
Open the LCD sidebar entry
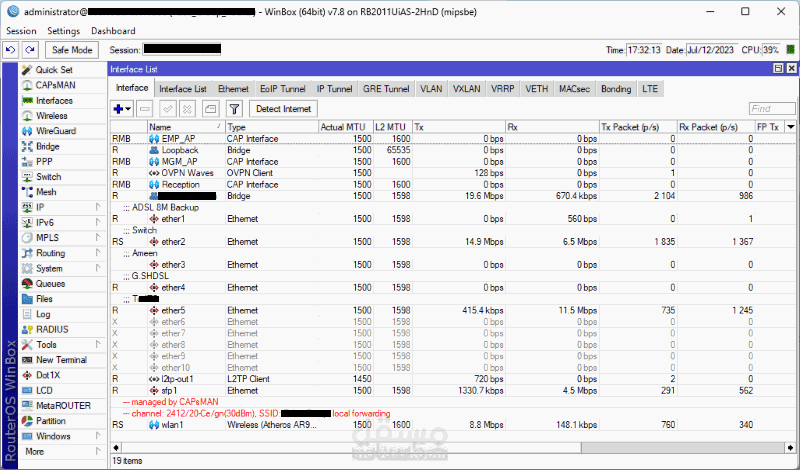pos(62,390)
